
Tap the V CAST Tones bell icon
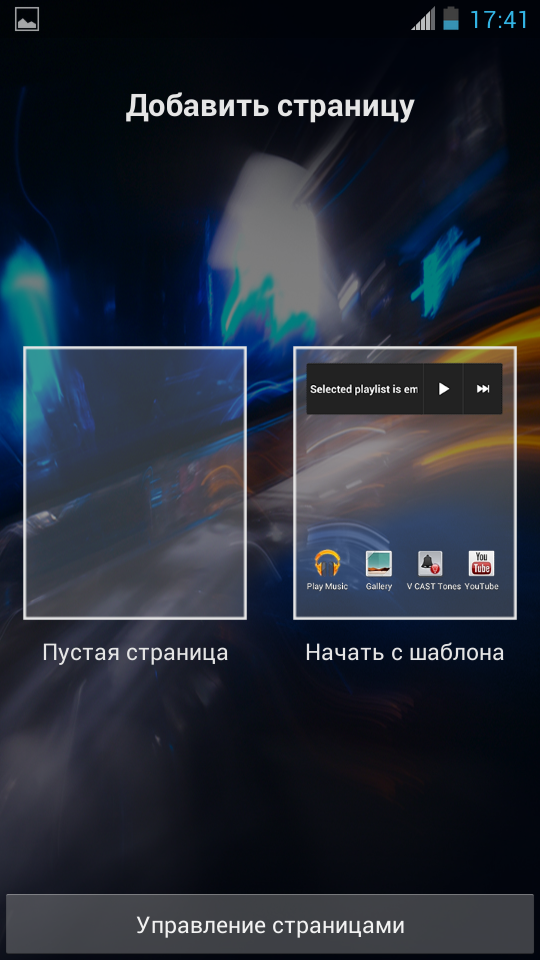430,563
